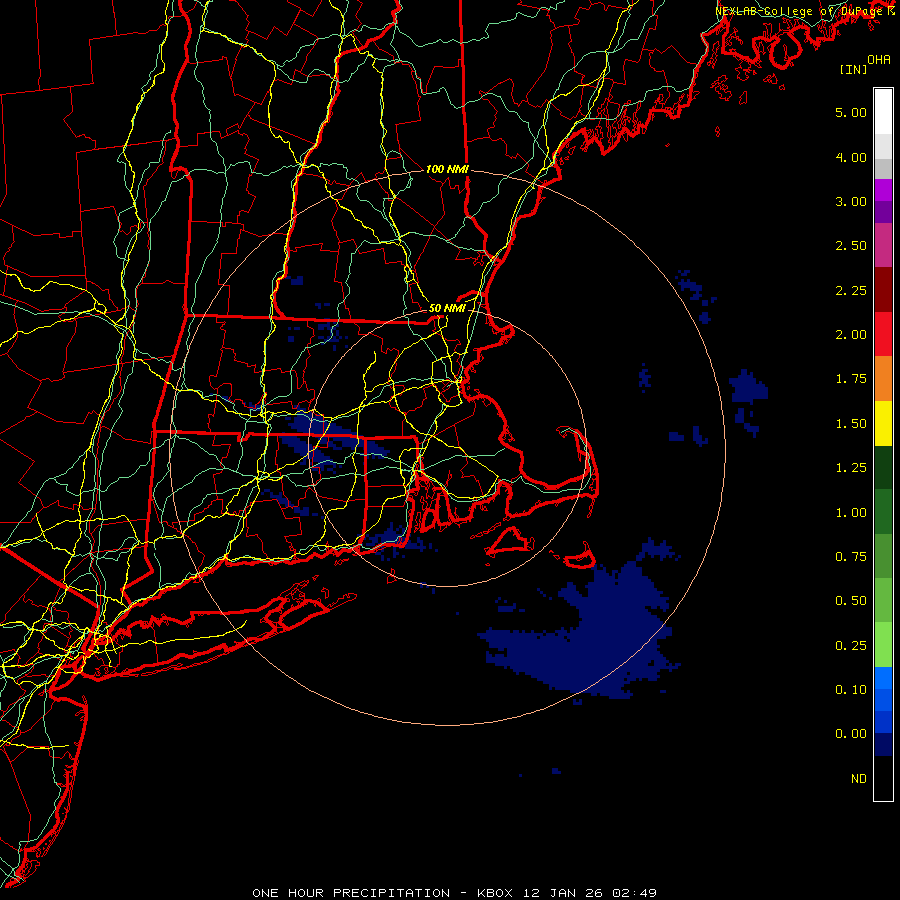Click the Martha's Vineyard island outline
Viewport: 900px width, 900px height.
coord(510,542)
